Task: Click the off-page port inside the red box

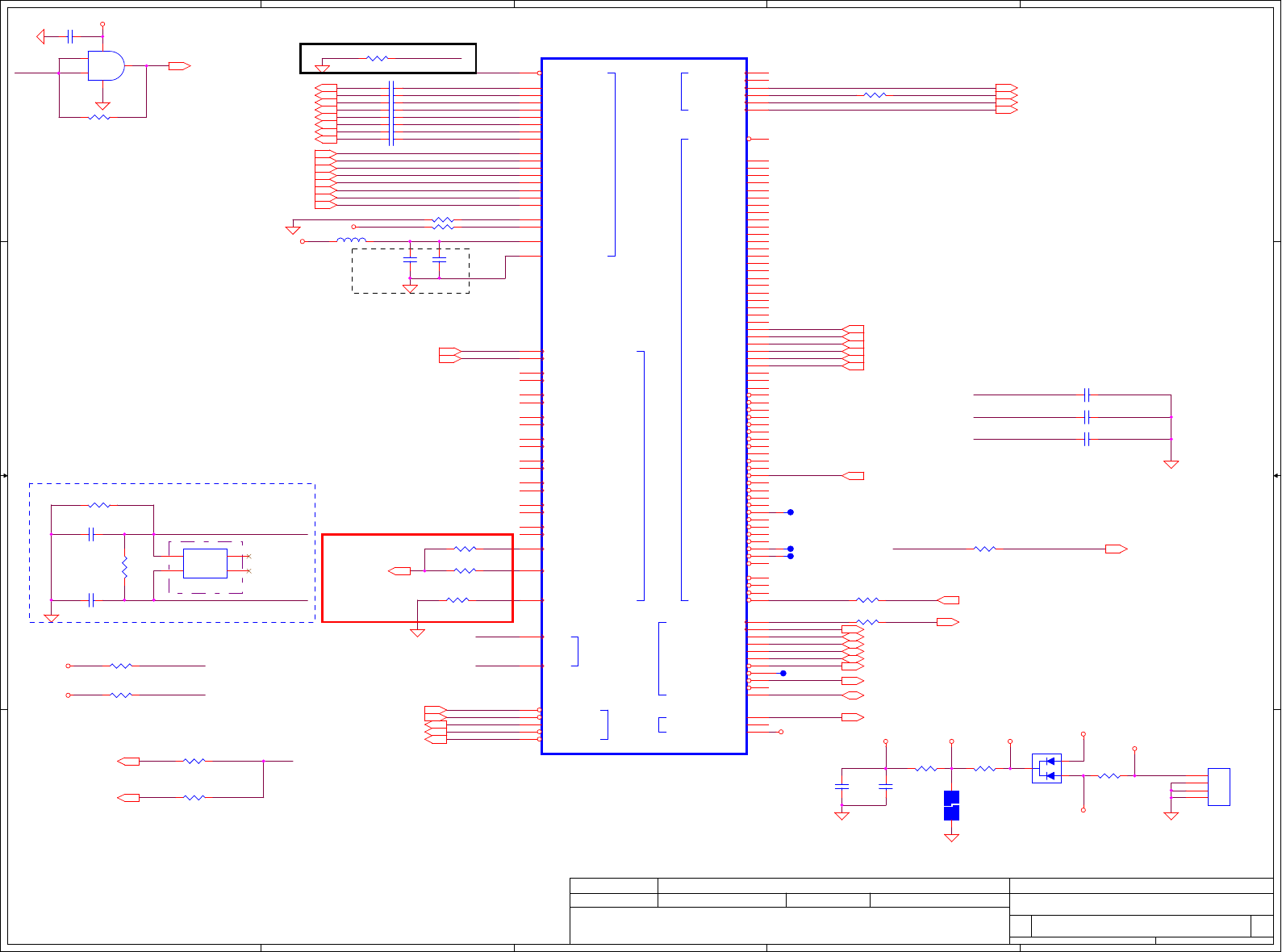Action: 399,571
